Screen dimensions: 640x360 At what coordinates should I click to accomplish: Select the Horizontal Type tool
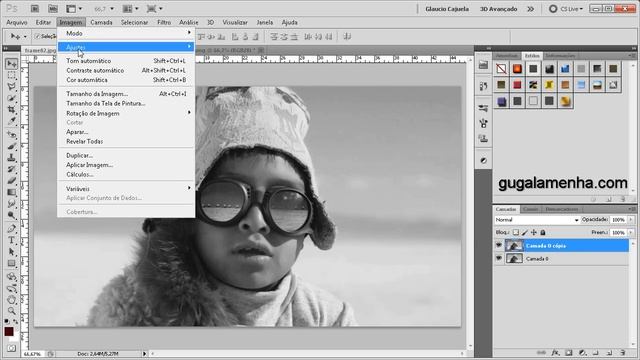coord(11,240)
